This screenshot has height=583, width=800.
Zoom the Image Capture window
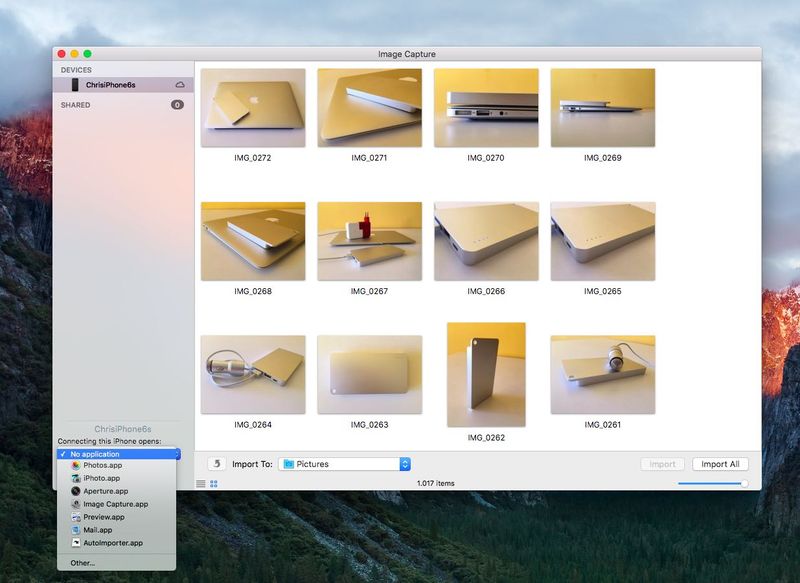[88, 54]
